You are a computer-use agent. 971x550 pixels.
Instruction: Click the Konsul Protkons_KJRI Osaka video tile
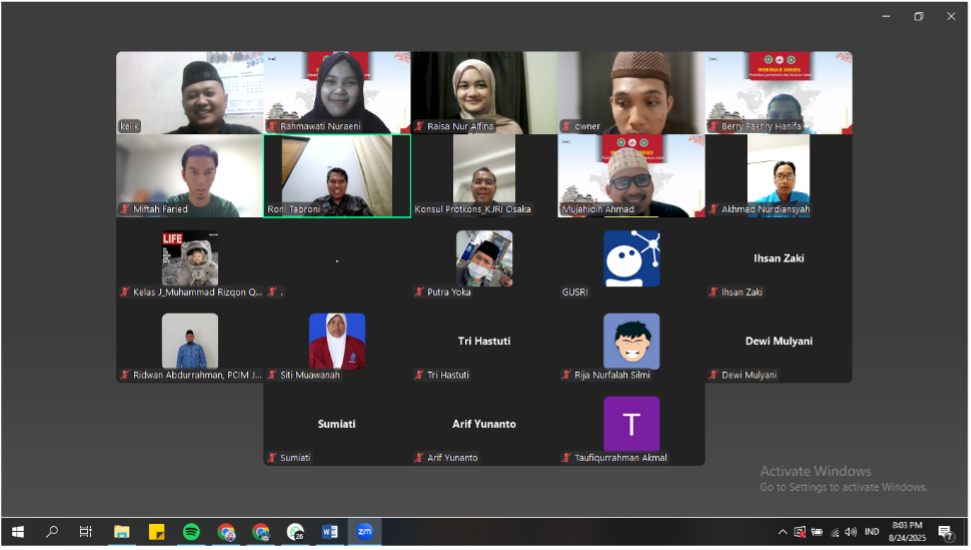click(x=484, y=175)
